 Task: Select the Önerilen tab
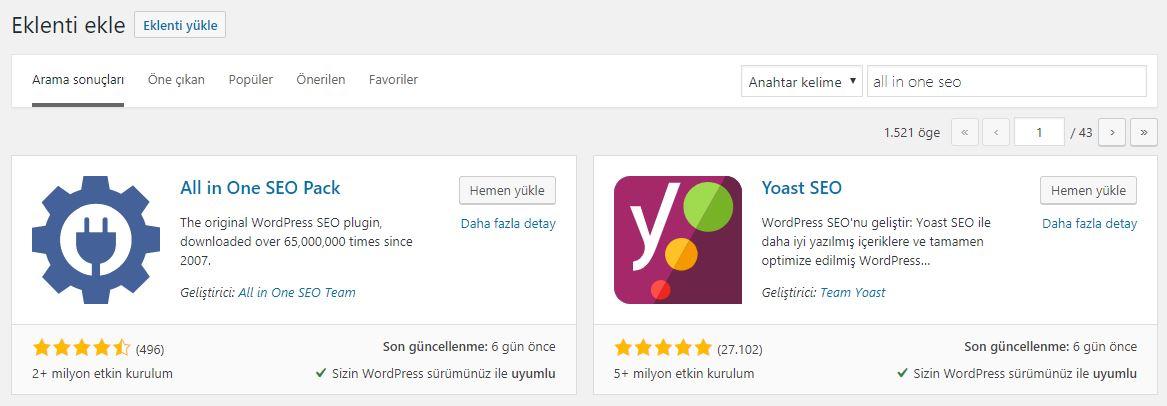click(x=321, y=80)
